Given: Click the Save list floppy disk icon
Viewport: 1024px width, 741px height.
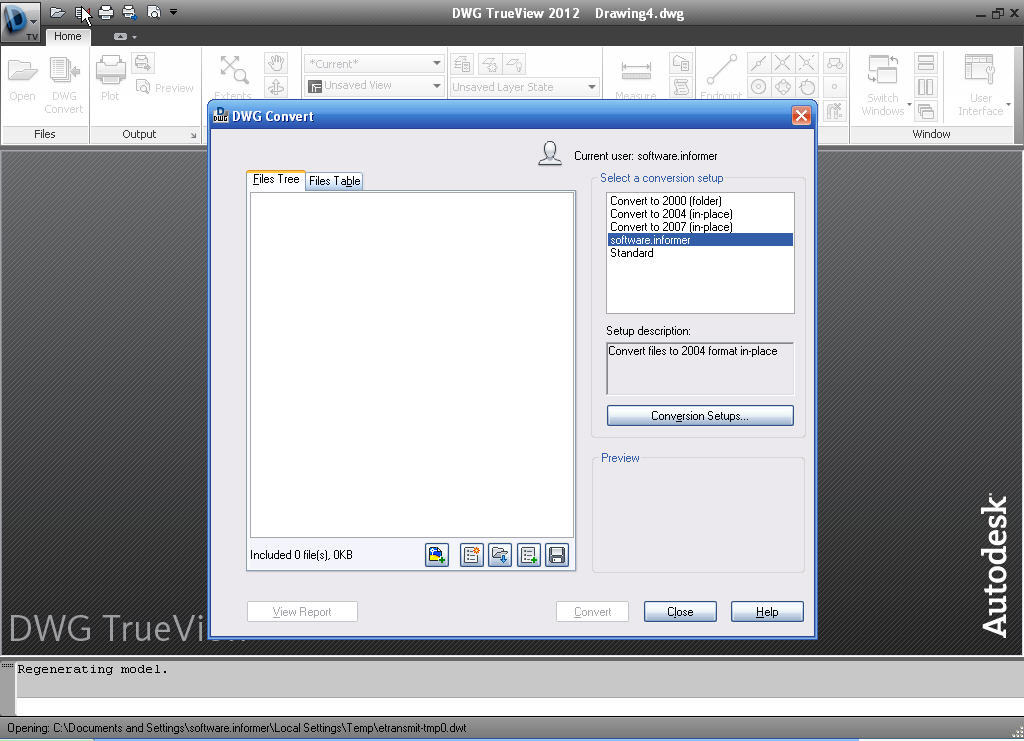Looking at the screenshot, I should click(x=557, y=555).
